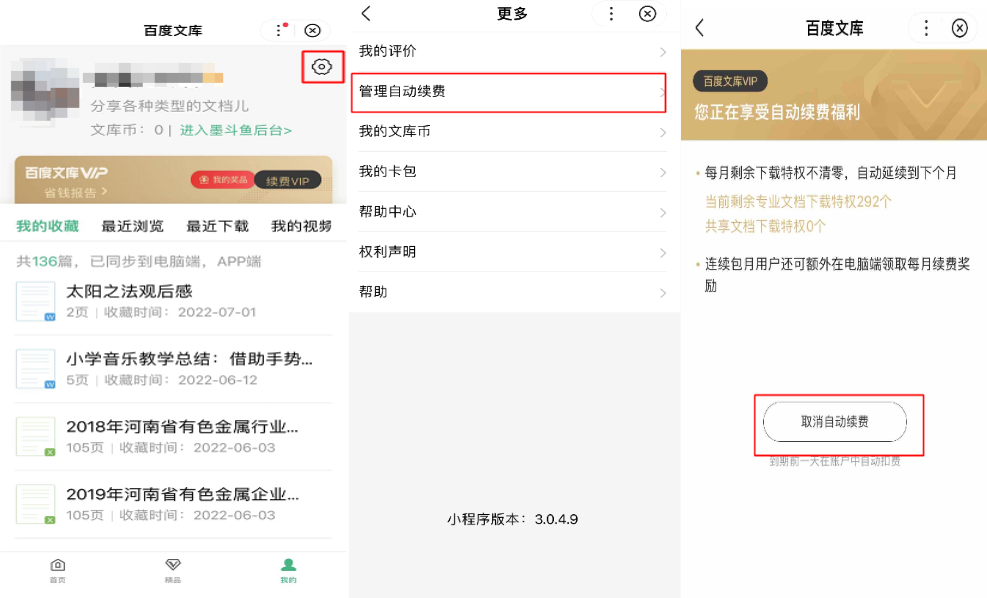Image resolution: width=987 pixels, height=598 pixels.
Task: Open document 太阳之法观后感
Action: coord(174,301)
